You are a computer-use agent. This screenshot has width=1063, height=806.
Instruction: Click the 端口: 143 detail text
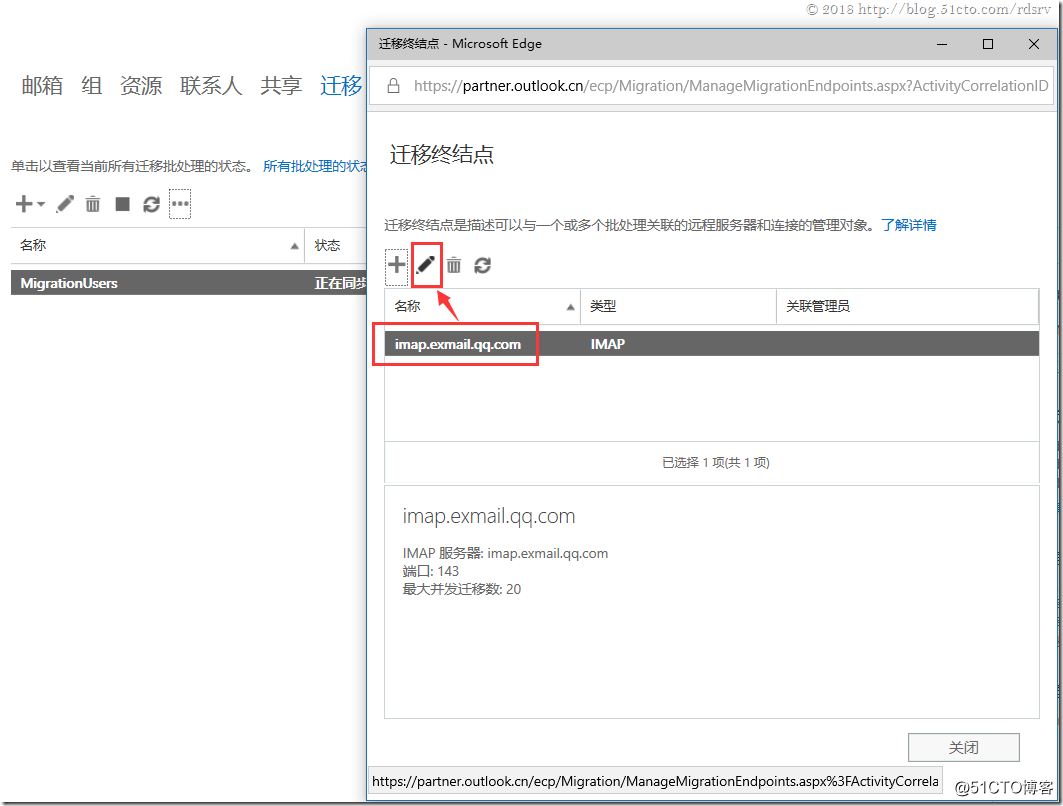430,571
